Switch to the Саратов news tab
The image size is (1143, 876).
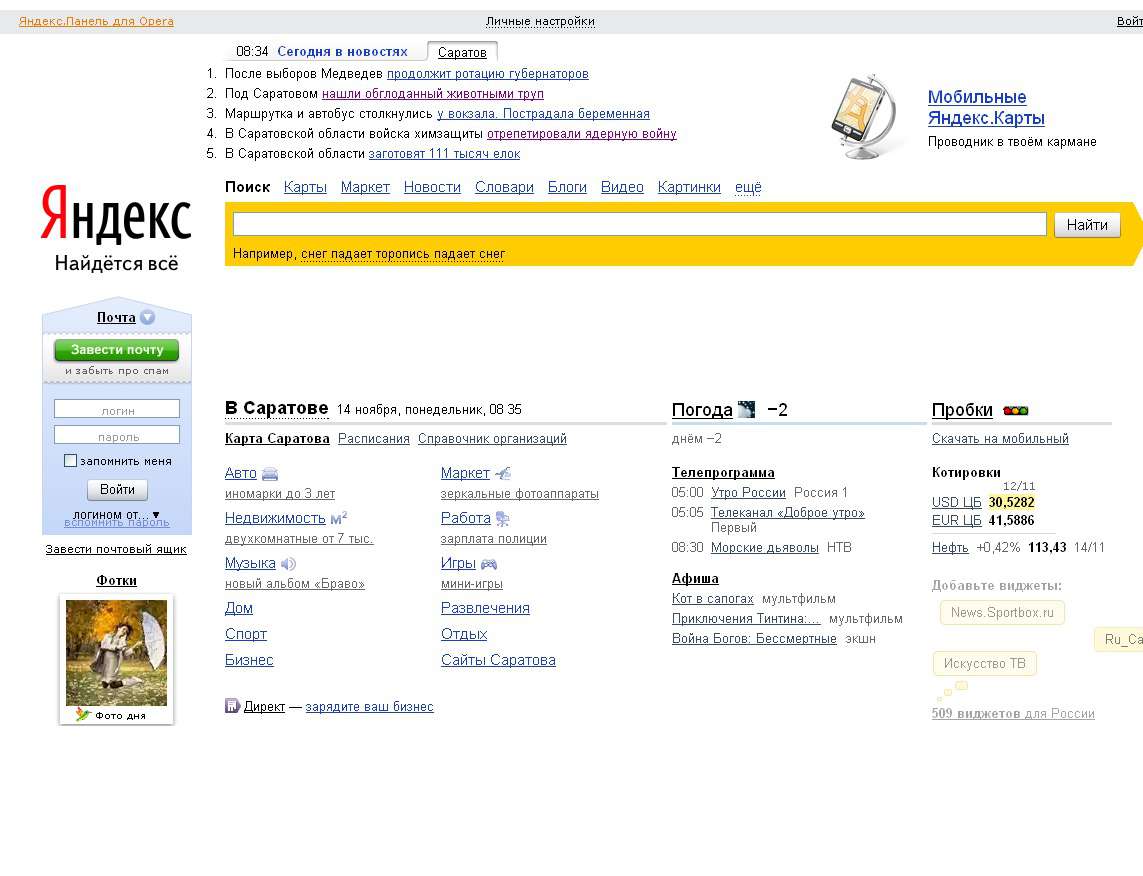(462, 52)
